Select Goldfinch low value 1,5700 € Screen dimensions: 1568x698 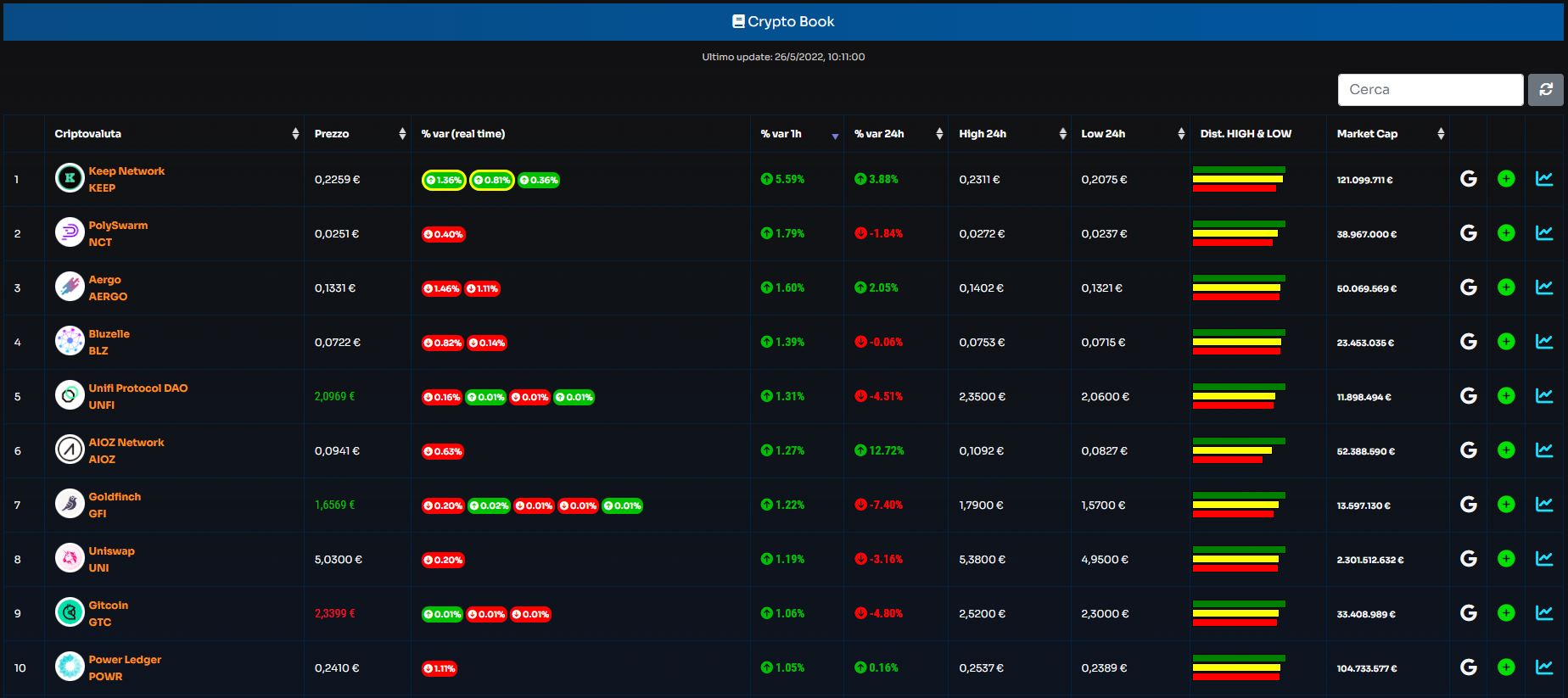pos(1105,505)
